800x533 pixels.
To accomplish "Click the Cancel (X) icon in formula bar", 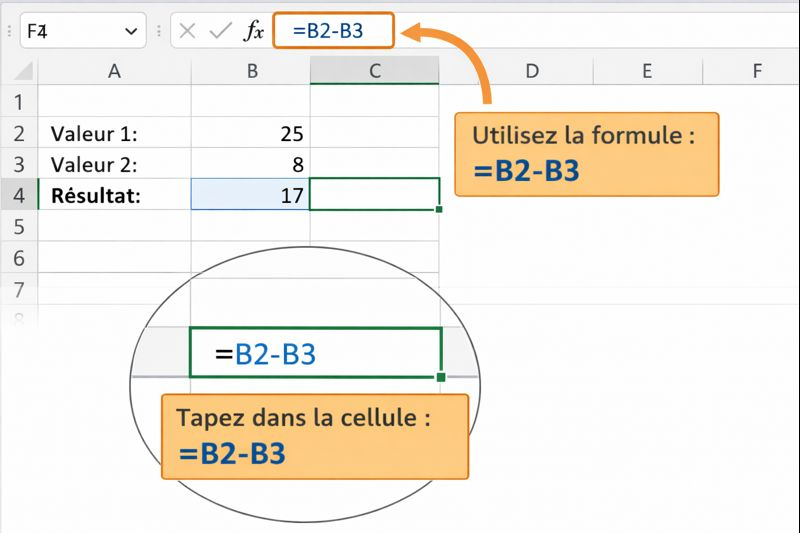I will pyautogui.click(x=187, y=31).
